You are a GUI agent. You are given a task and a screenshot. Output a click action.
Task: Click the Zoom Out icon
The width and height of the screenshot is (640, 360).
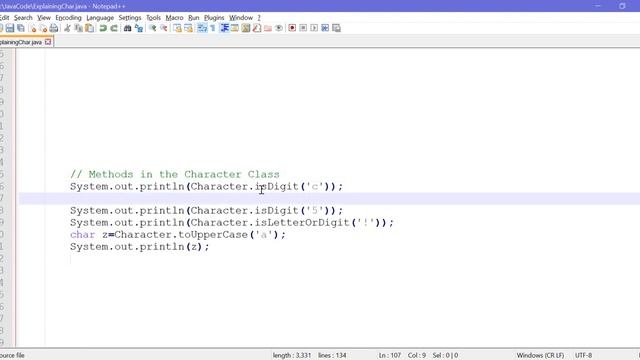point(164,28)
